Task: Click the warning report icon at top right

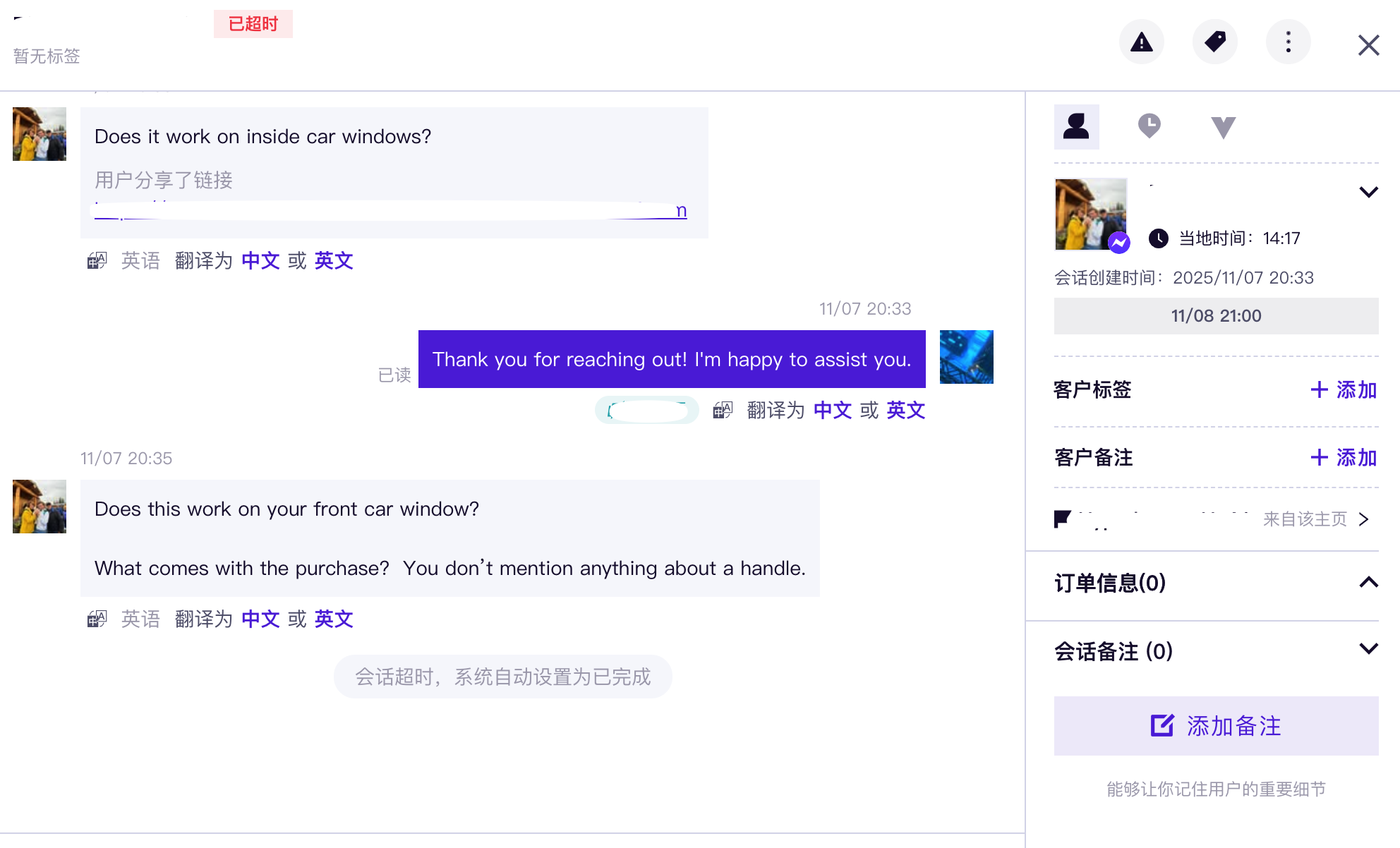Action: click(x=1141, y=42)
